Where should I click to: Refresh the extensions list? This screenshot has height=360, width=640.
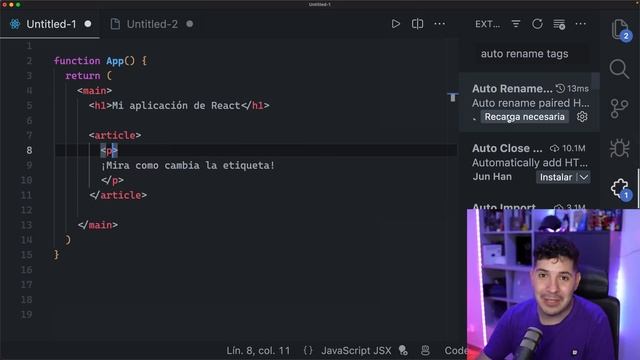[x=538, y=24]
